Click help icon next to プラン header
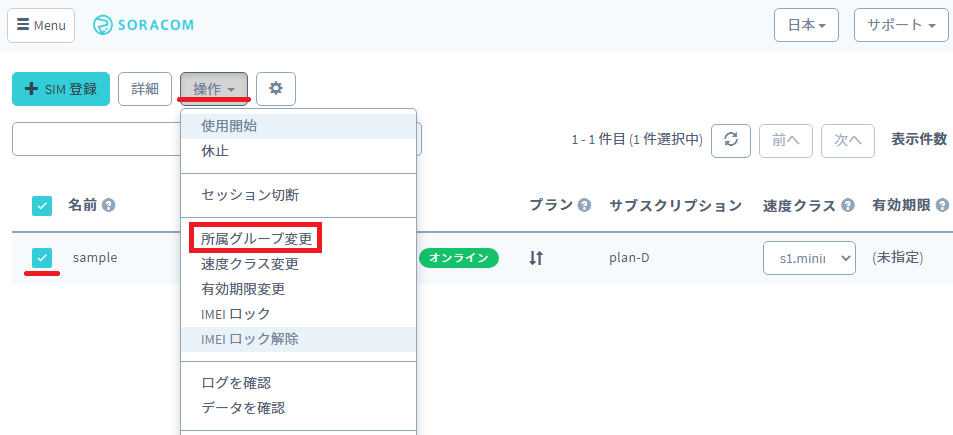953x435 pixels. point(584,205)
